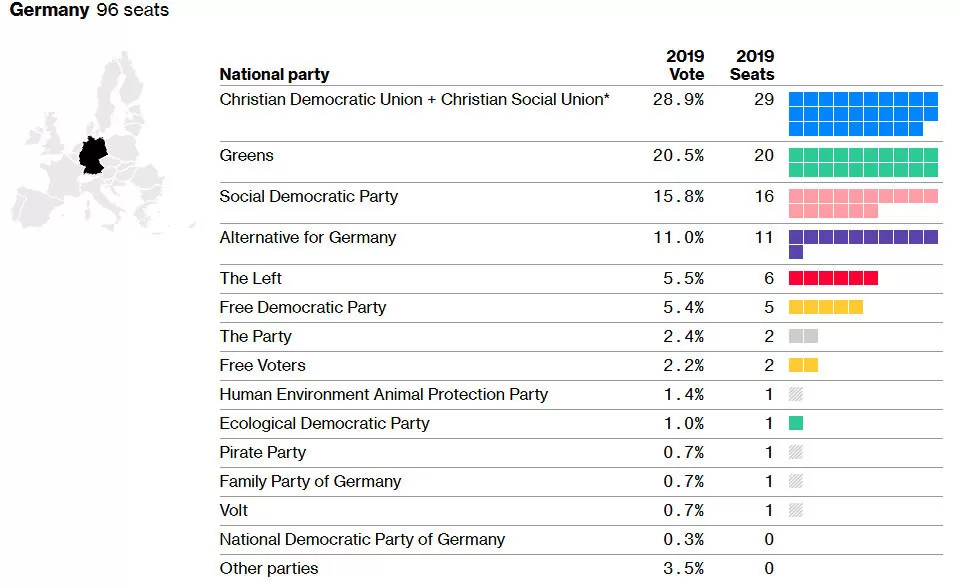Click the blue CDU/CSU seat blocks

click(863, 114)
